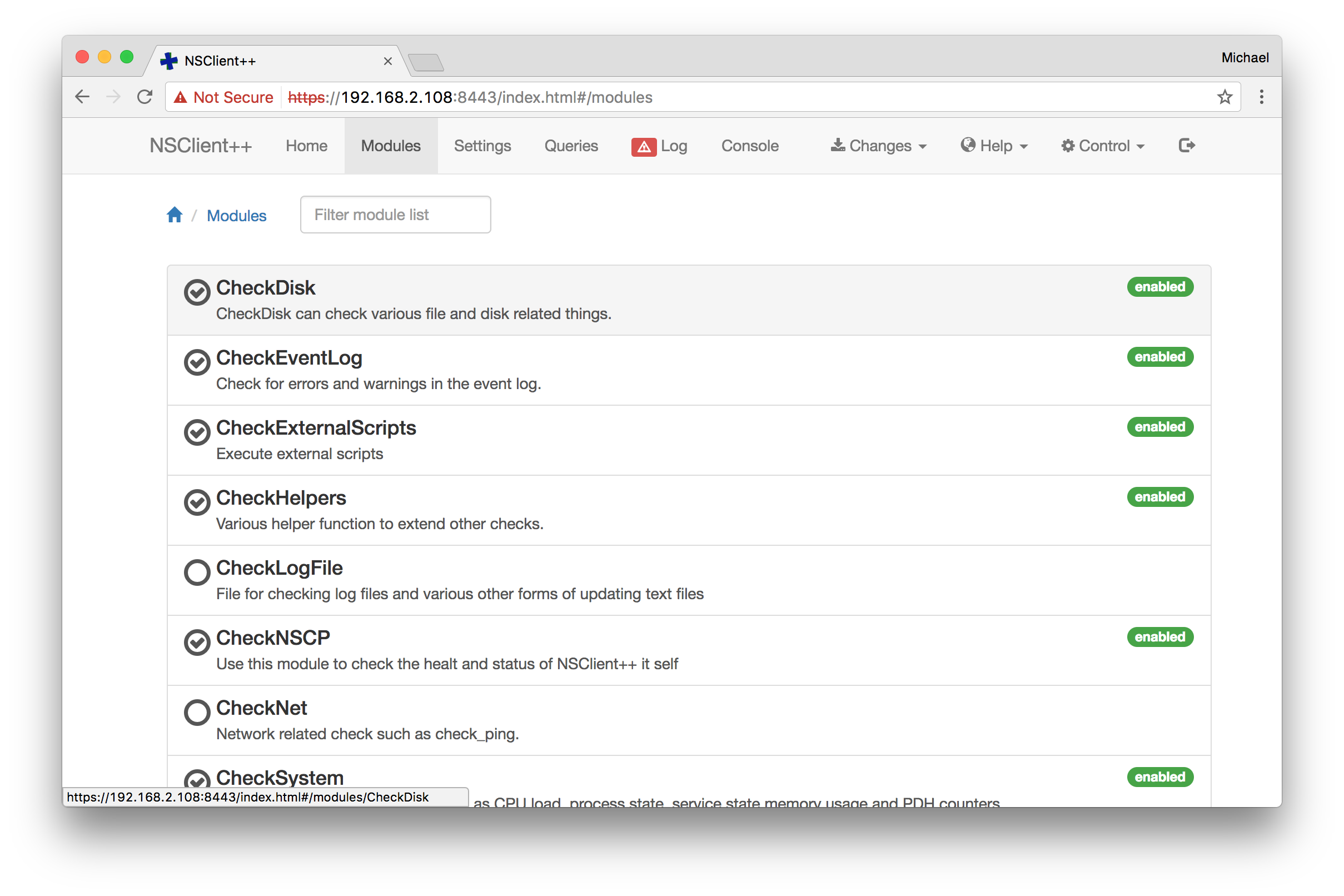Click the globe icon next to Help

click(968, 145)
